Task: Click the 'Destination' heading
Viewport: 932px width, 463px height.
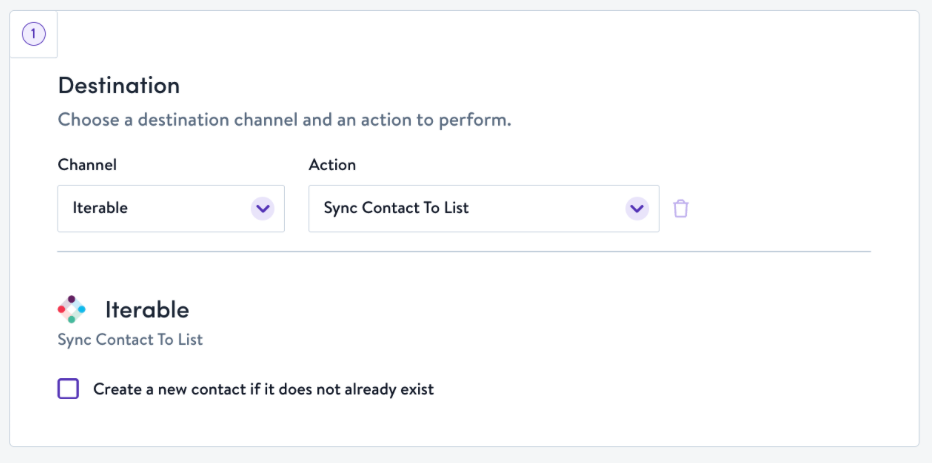Action: point(119,86)
